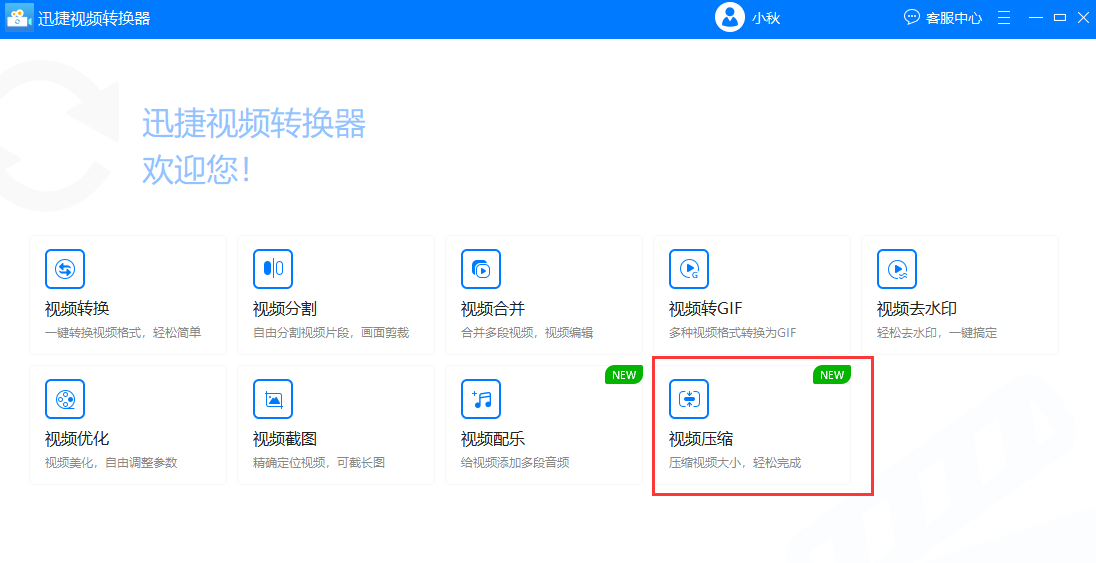Click the 视频合并 merge icon
The height and width of the screenshot is (563, 1096).
[481, 269]
